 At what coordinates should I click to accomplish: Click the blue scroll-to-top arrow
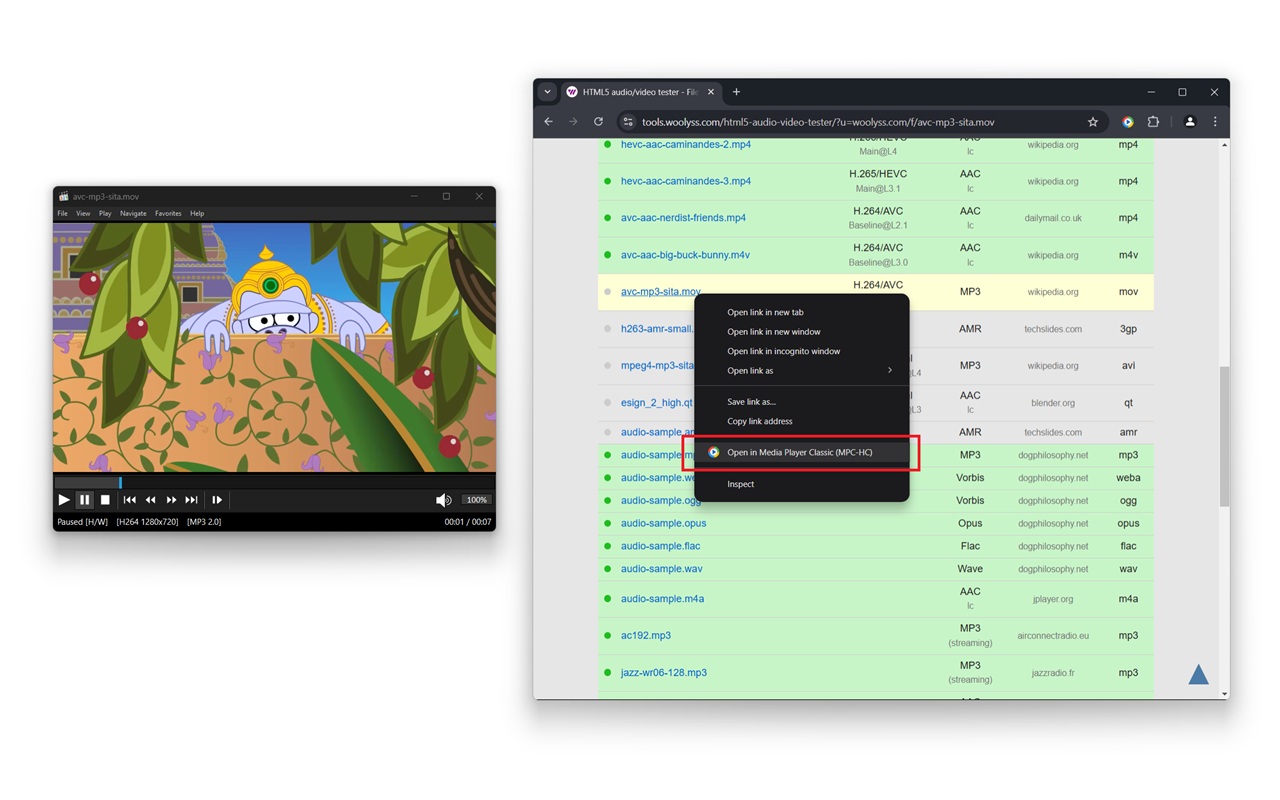click(x=1198, y=674)
